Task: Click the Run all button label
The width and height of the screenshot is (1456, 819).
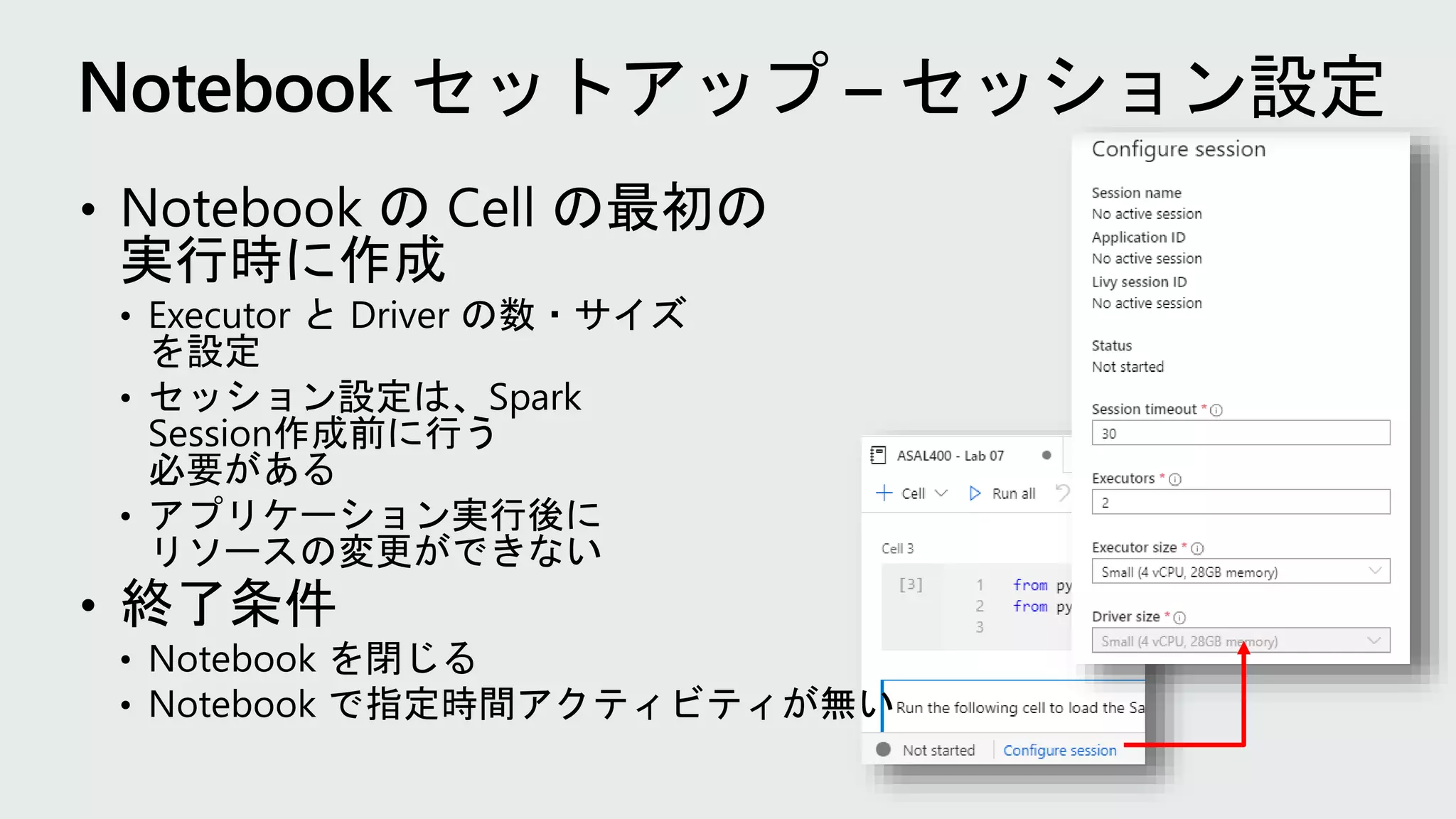Action: [1014, 493]
